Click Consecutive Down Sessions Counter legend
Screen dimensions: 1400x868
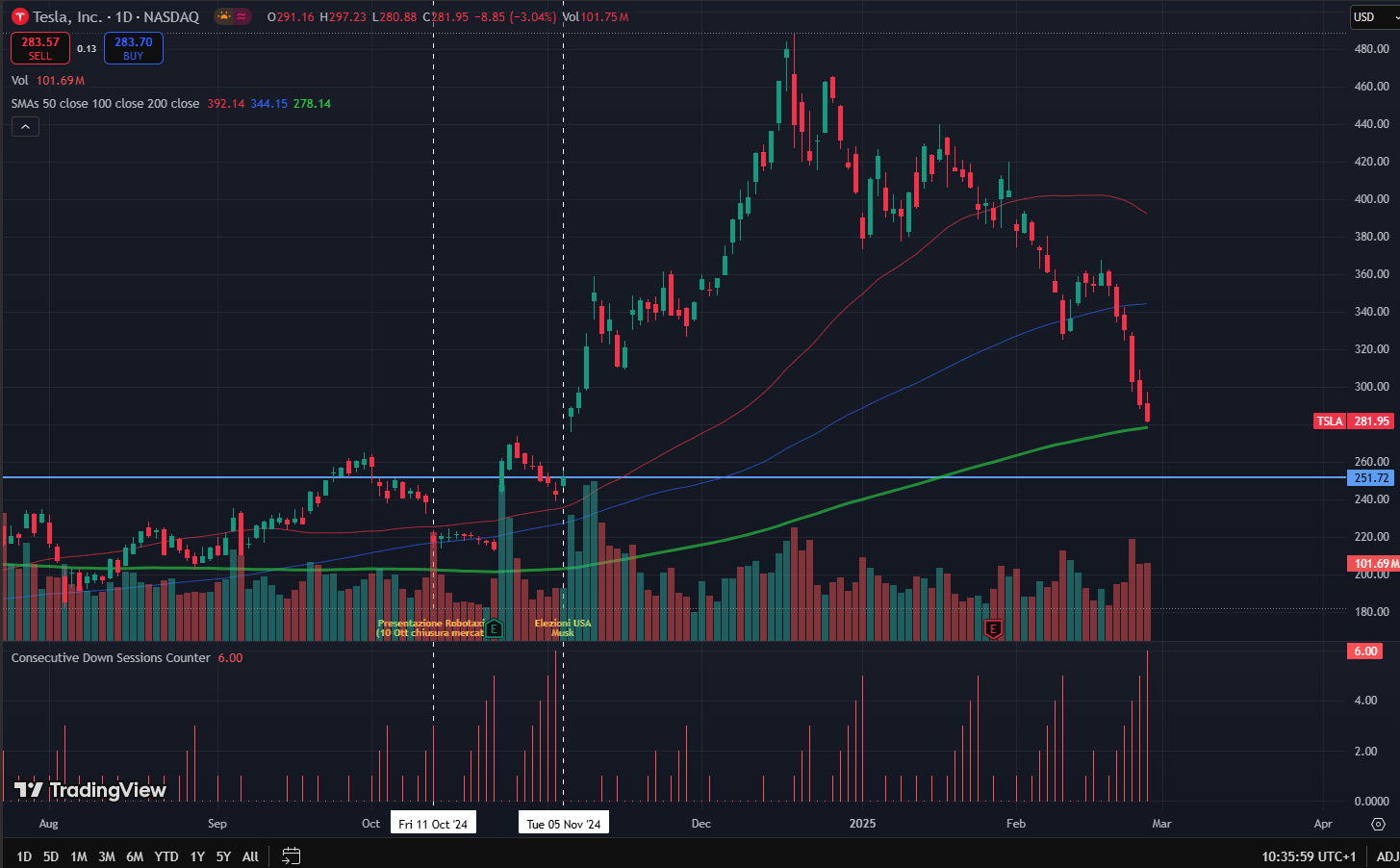coord(111,658)
